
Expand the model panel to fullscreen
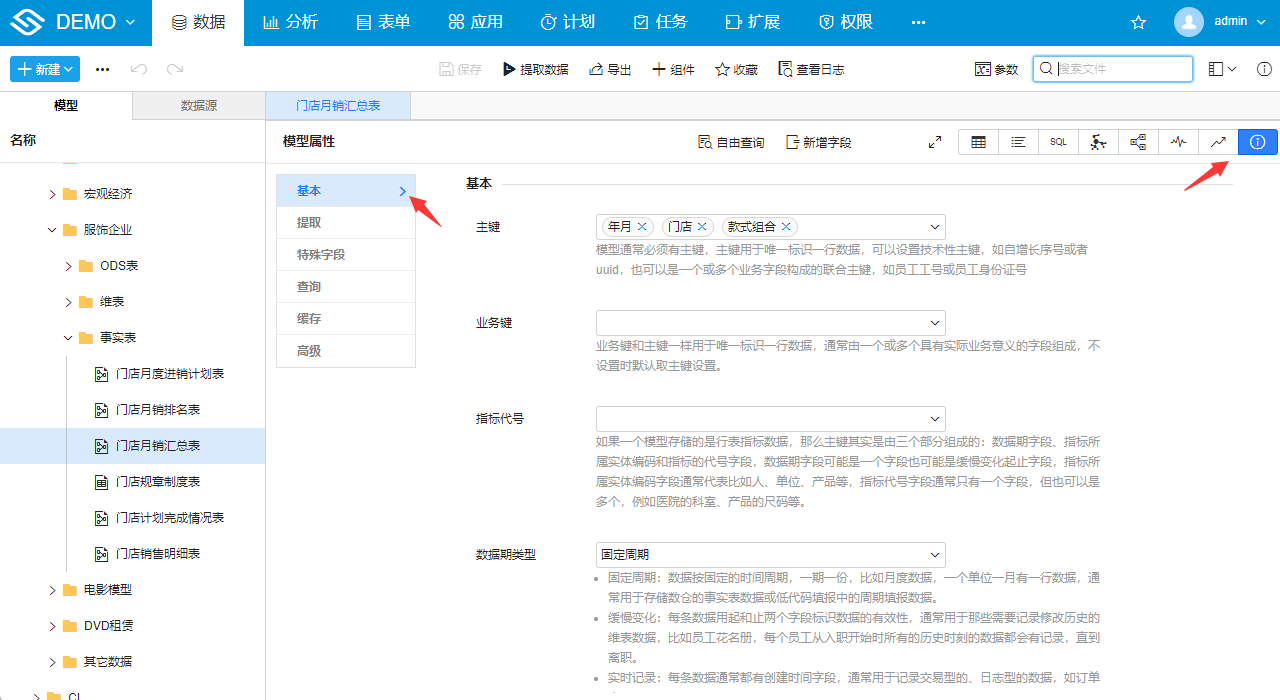point(935,143)
